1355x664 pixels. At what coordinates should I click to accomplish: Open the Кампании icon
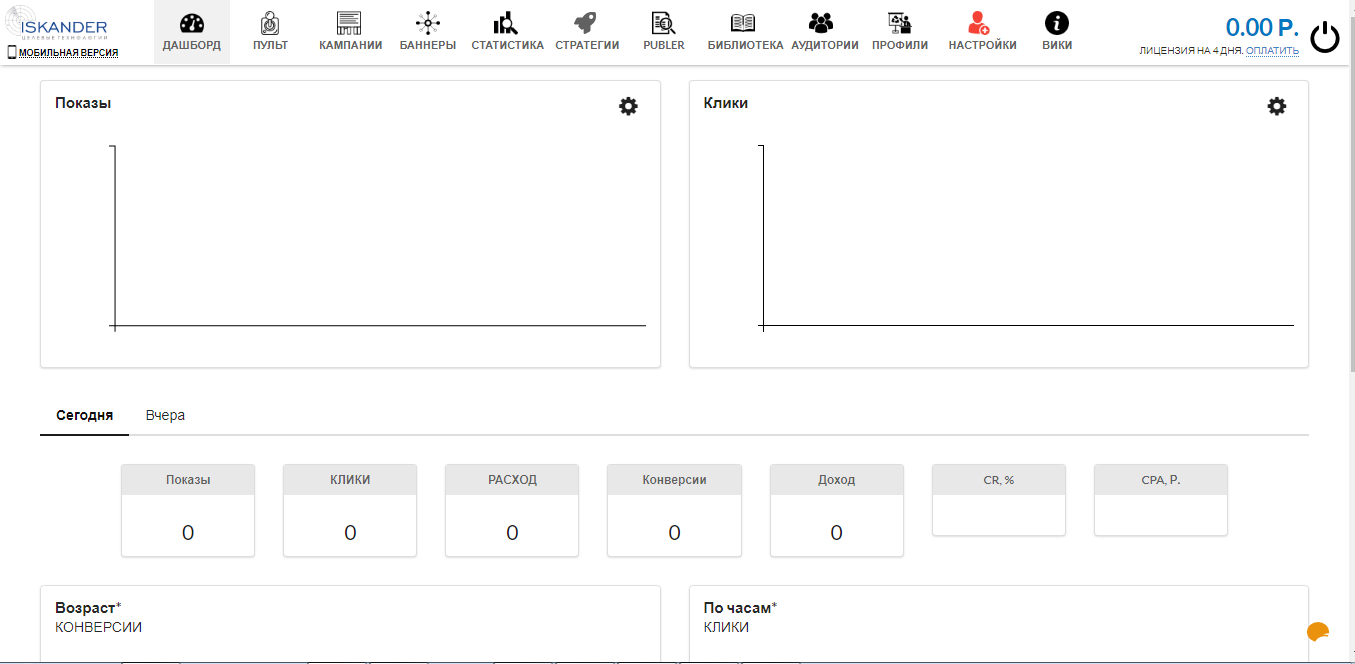tap(349, 23)
